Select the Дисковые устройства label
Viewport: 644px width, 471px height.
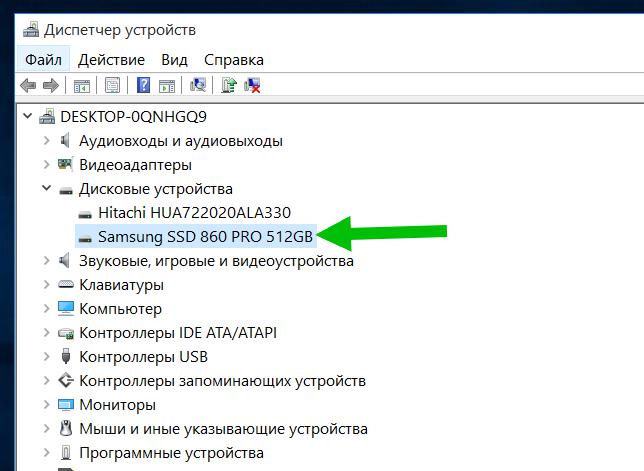point(156,189)
